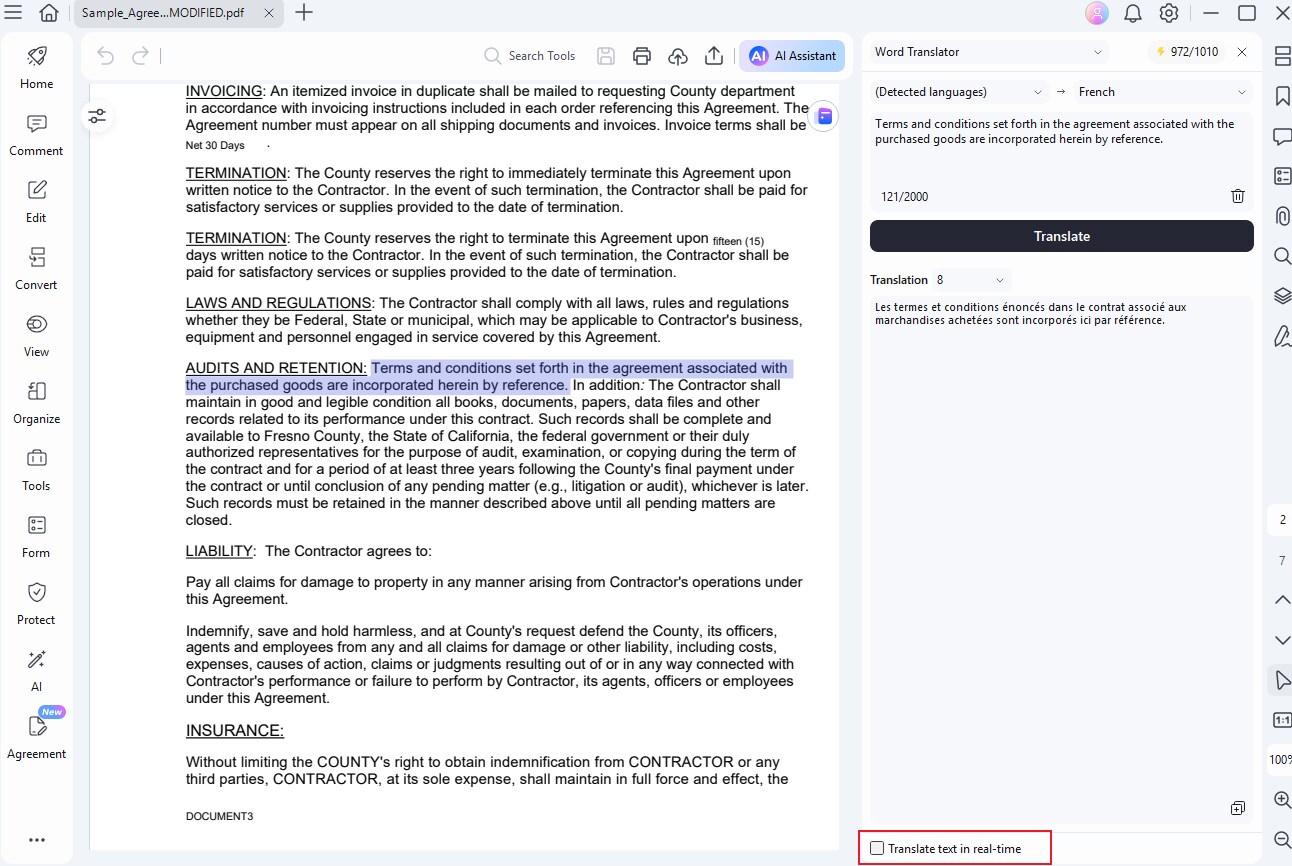The width and height of the screenshot is (1292, 866).
Task: Activate the select cursor tool
Action: (1282, 681)
